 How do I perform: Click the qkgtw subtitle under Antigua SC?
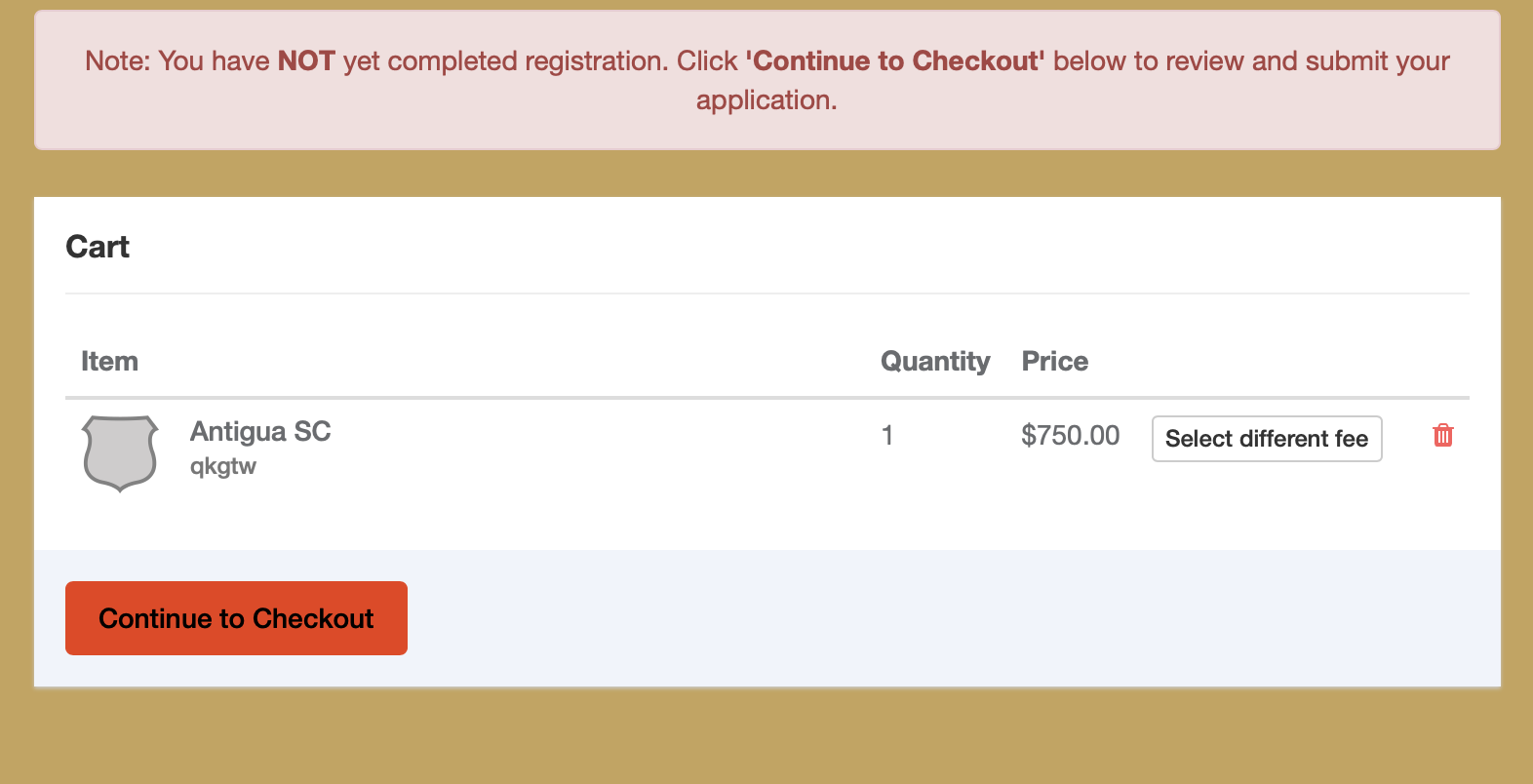click(x=223, y=466)
